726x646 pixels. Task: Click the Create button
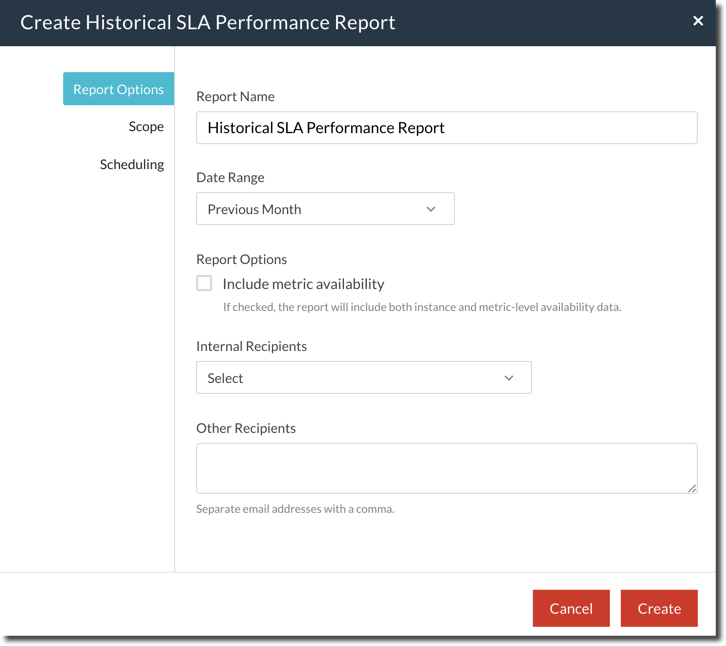[x=659, y=608]
